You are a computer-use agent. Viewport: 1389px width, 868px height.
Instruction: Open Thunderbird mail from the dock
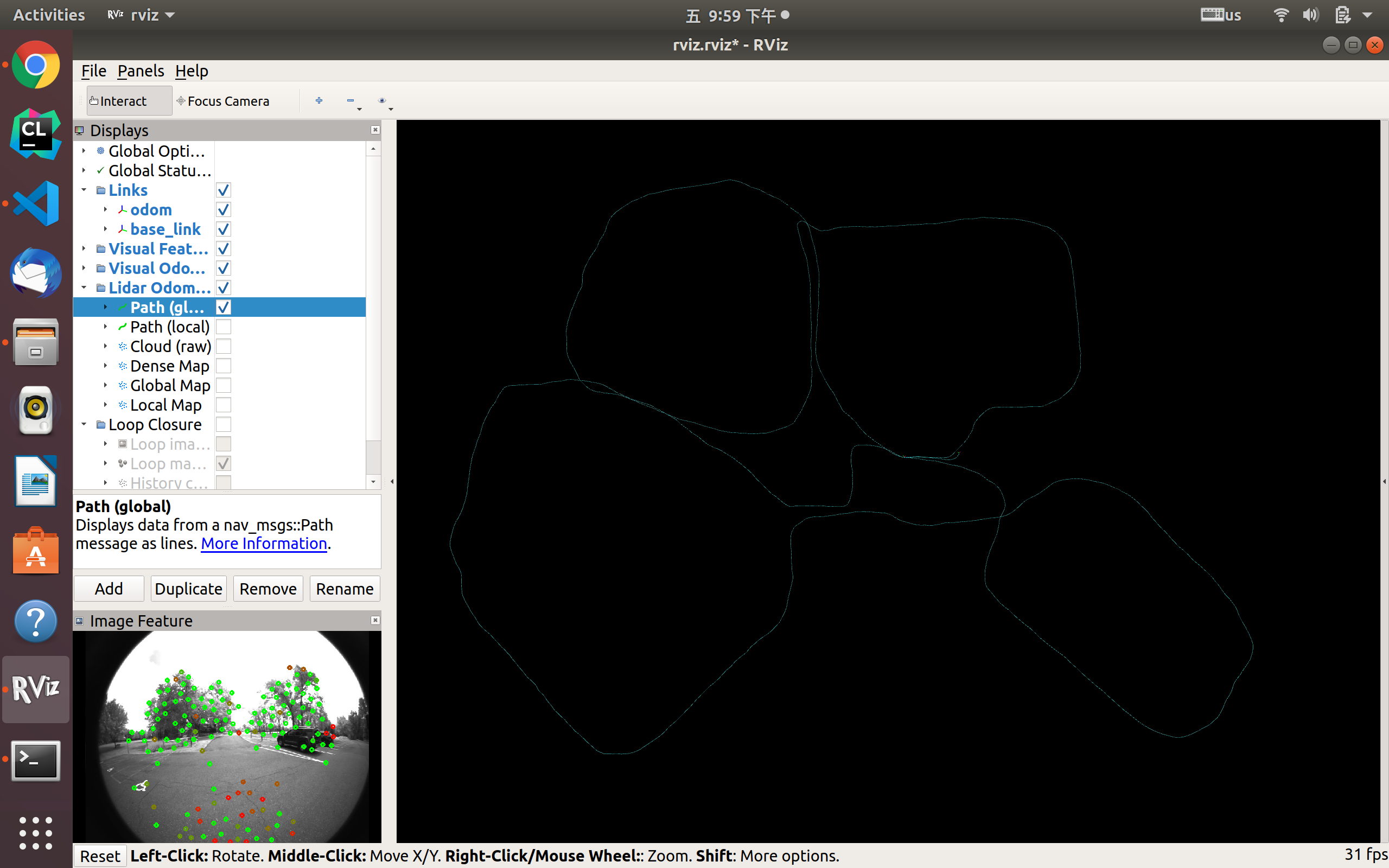pyautogui.click(x=36, y=273)
